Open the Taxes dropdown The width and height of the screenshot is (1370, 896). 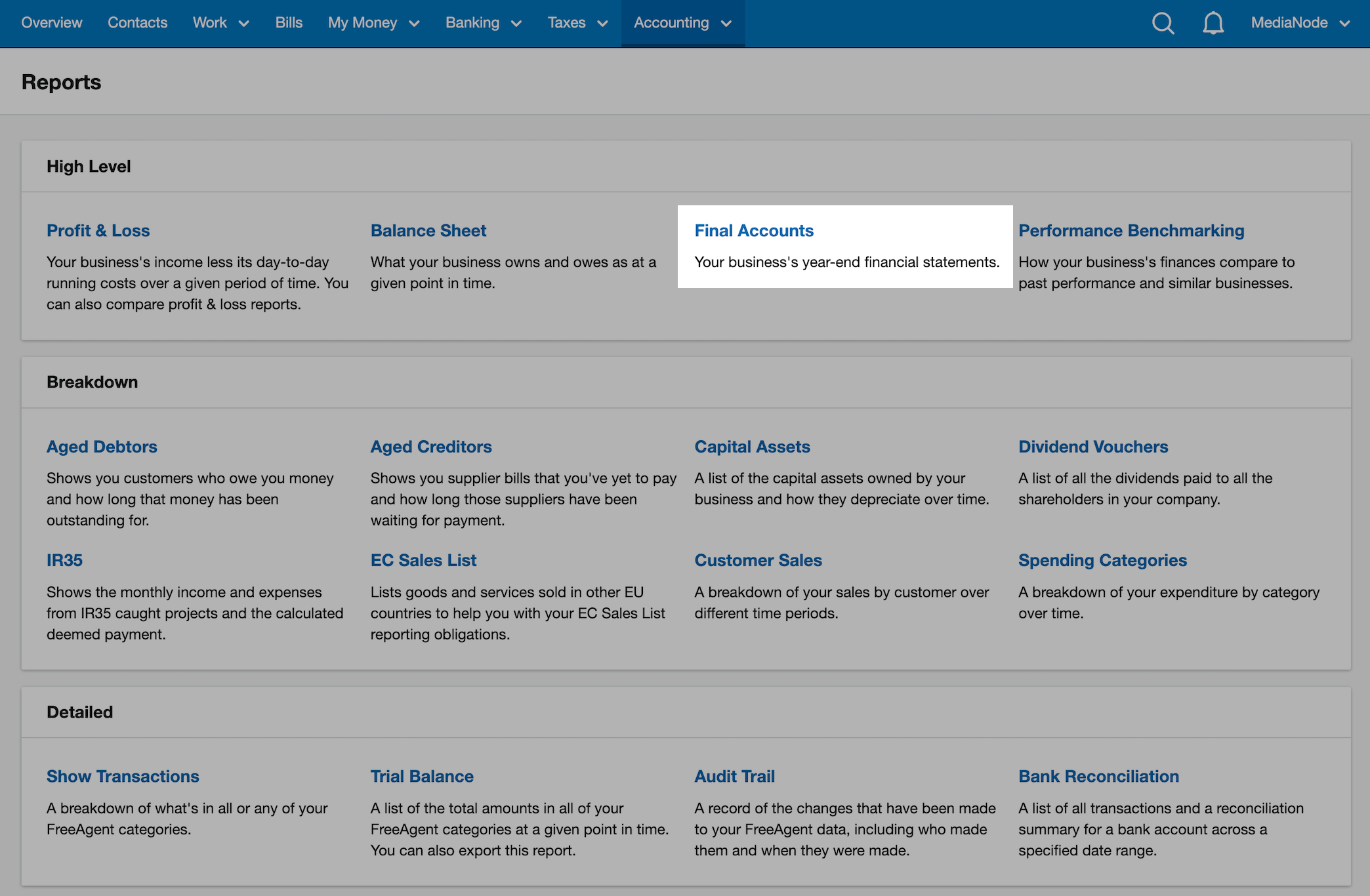coord(577,23)
